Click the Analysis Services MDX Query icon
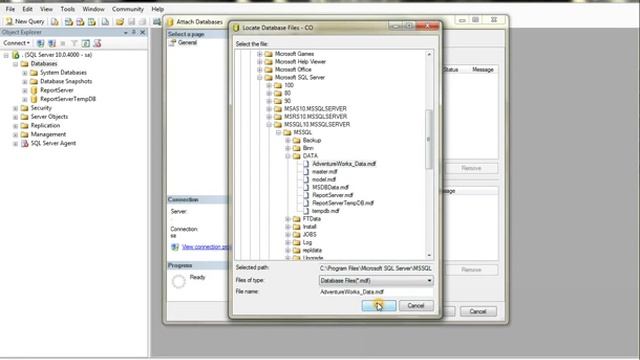640x360 pixels. [69, 22]
